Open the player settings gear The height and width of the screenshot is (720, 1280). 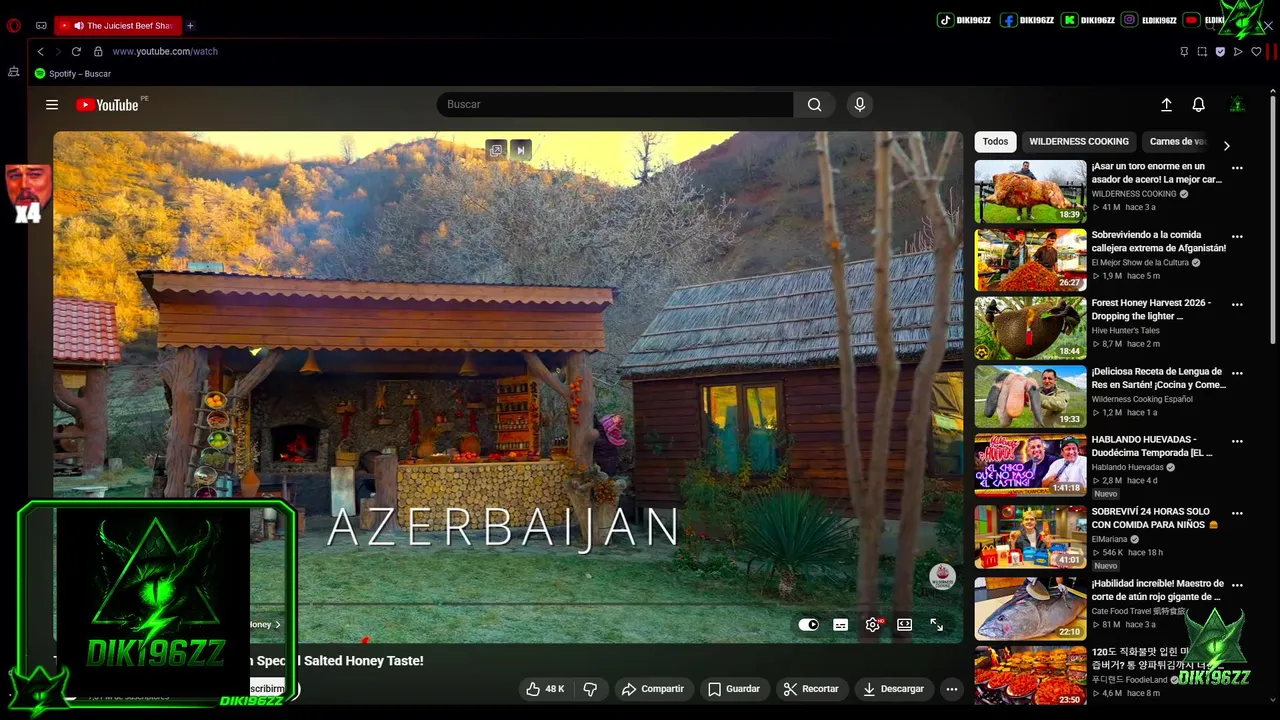coord(873,624)
